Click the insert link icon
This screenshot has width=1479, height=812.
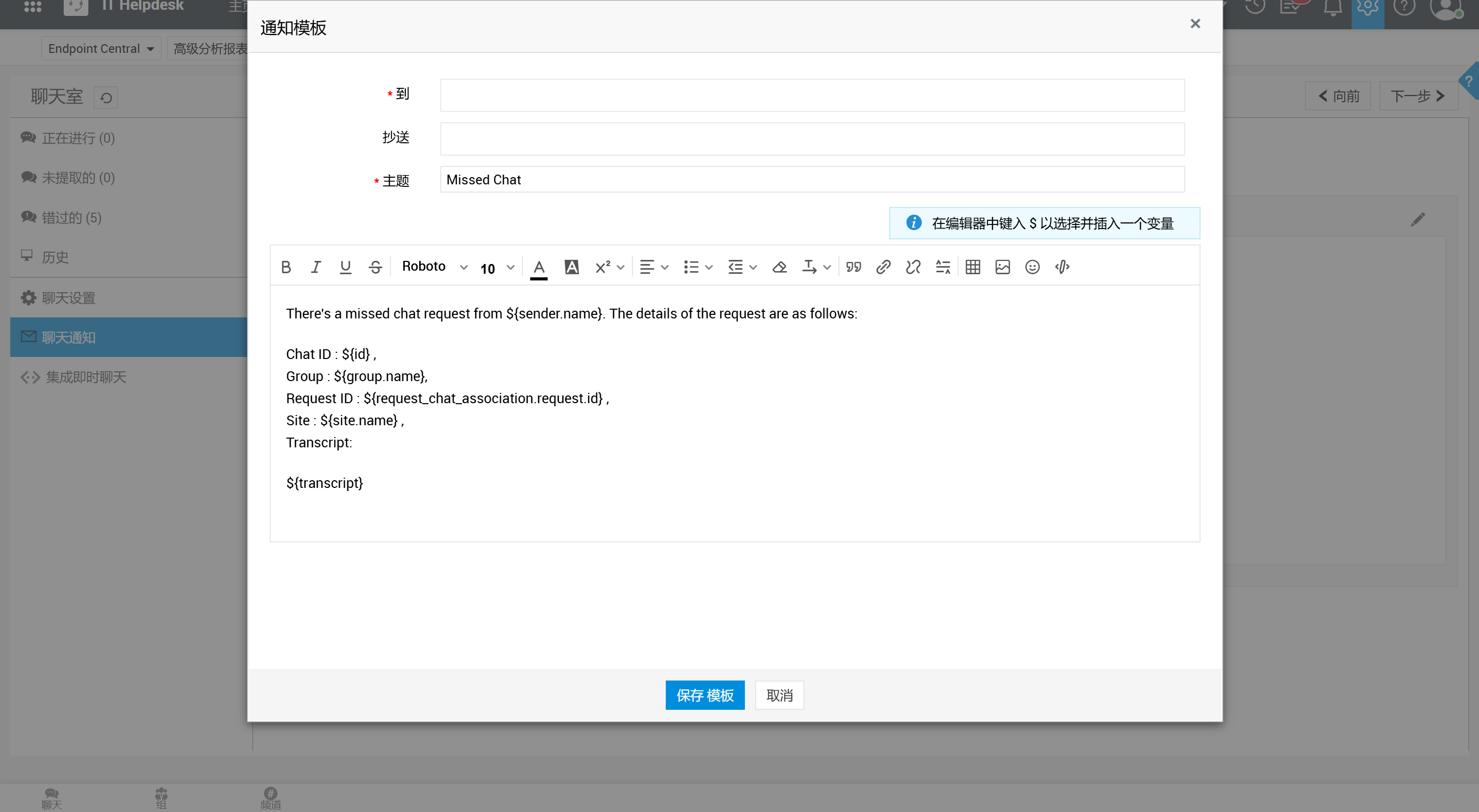pyautogui.click(x=883, y=267)
